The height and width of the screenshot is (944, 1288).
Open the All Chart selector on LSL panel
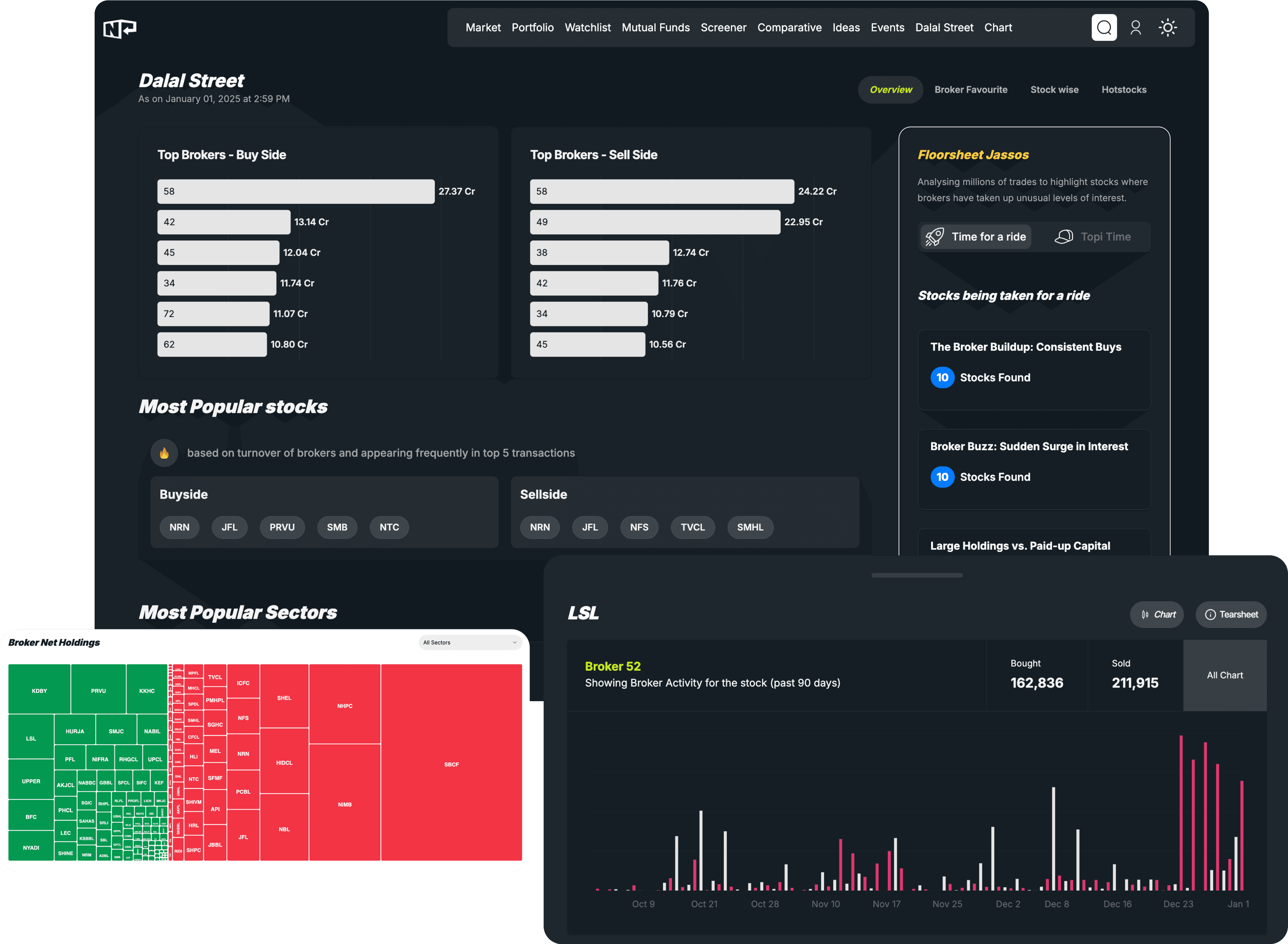[x=1225, y=675]
